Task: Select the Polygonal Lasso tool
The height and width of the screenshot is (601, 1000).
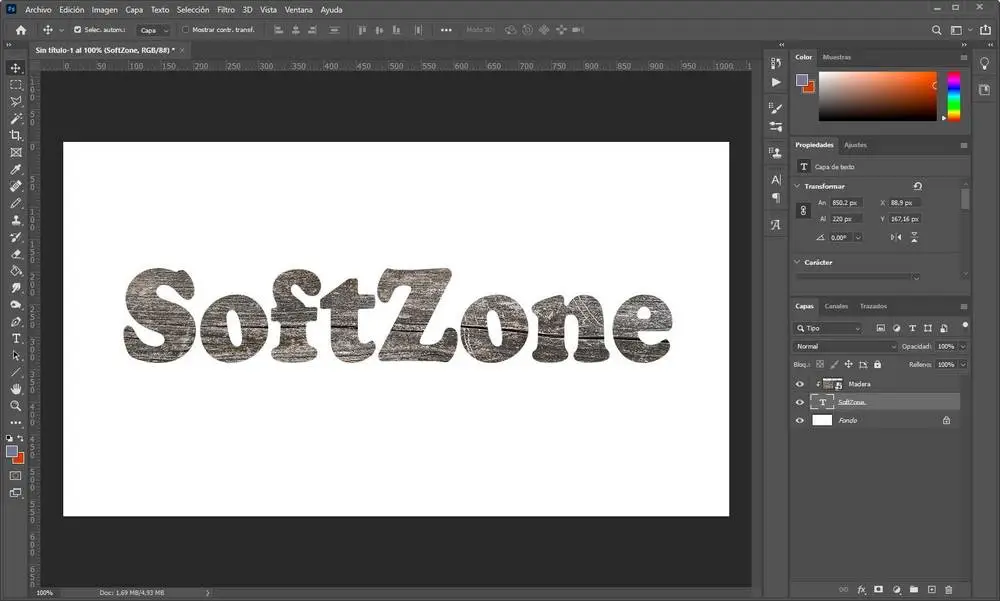Action: coord(16,101)
